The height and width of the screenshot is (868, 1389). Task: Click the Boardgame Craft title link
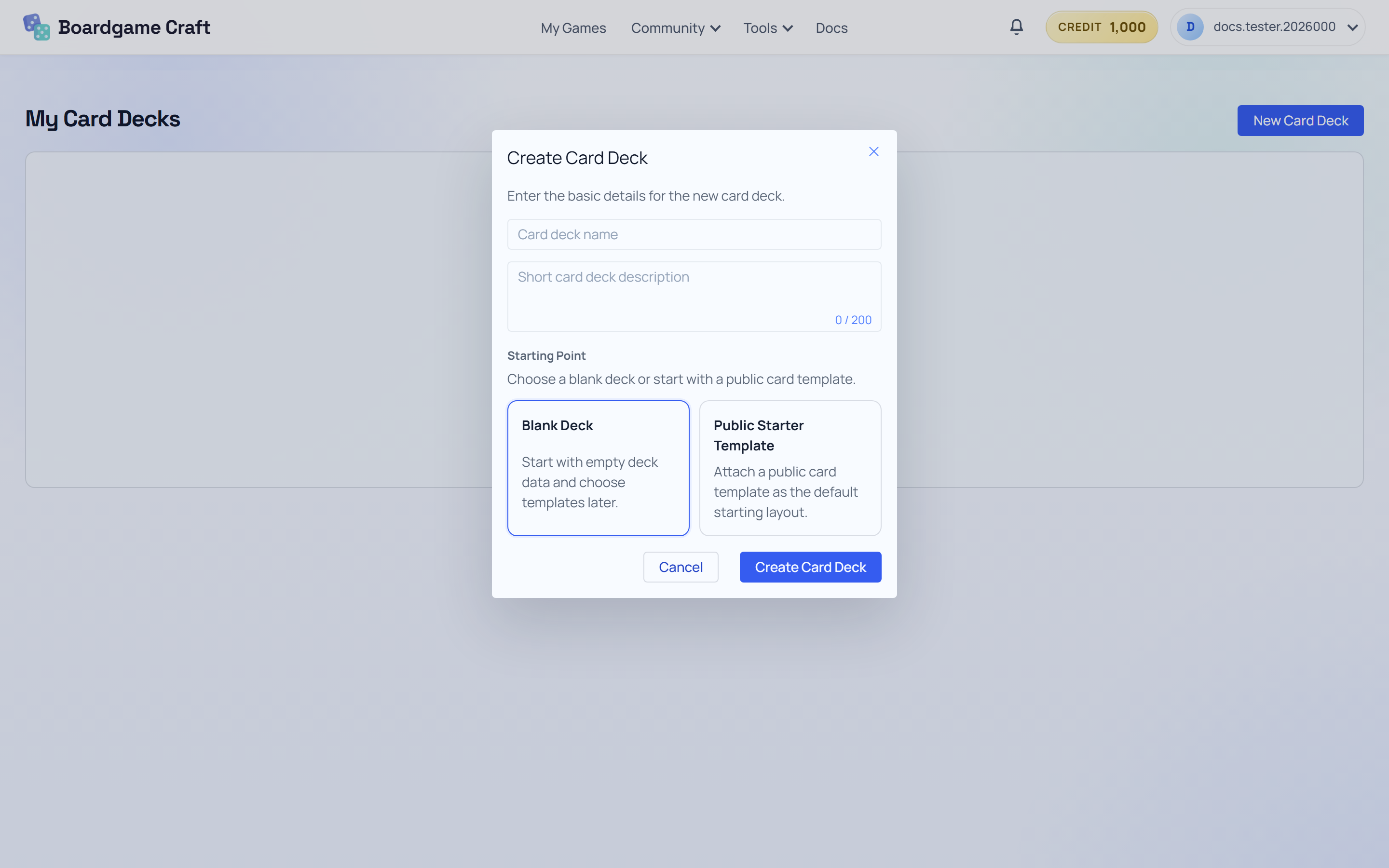point(134,27)
